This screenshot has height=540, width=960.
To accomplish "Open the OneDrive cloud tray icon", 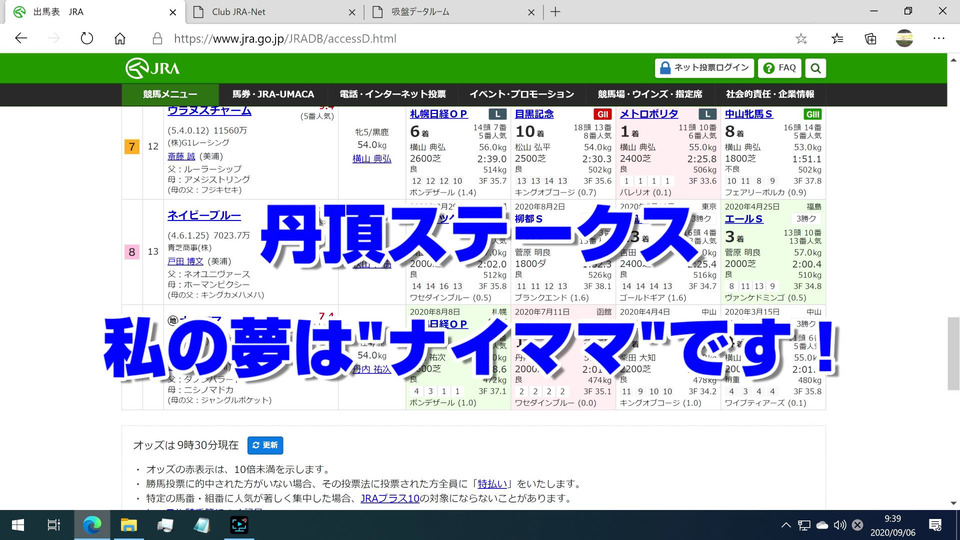I will click(x=822, y=525).
